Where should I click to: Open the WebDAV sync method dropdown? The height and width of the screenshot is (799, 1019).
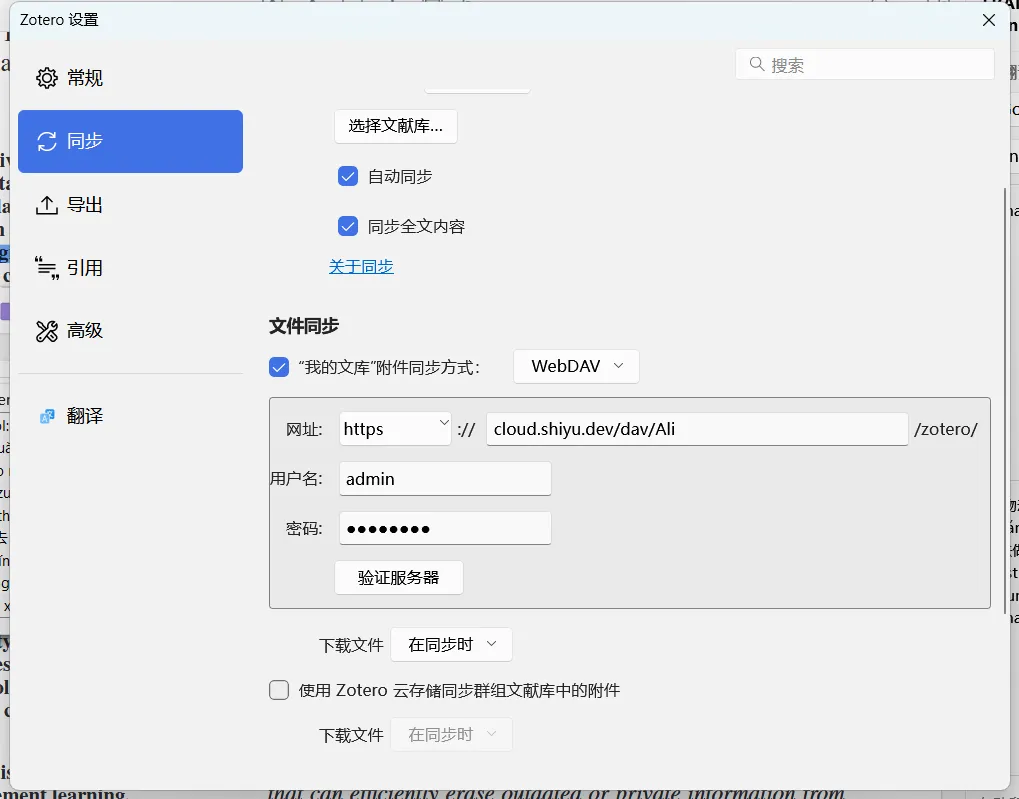coord(576,366)
